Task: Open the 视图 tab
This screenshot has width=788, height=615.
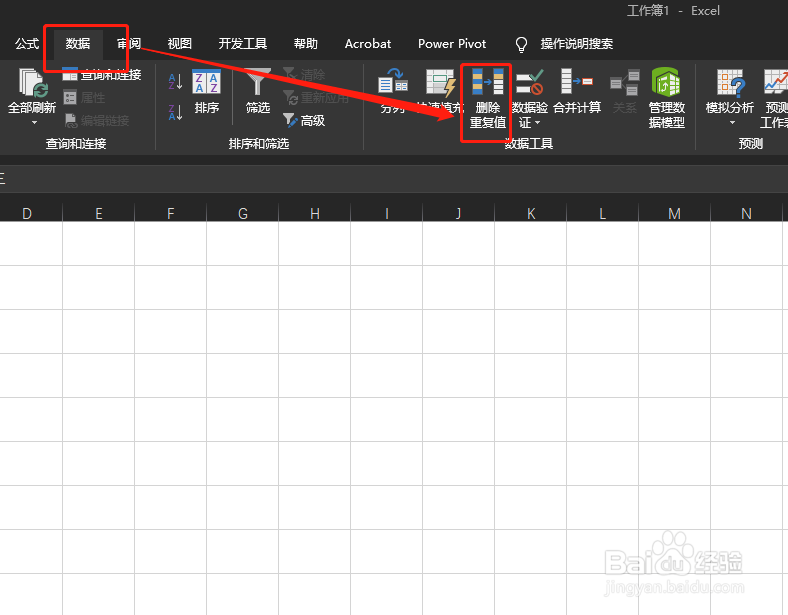Action: (x=179, y=44)
